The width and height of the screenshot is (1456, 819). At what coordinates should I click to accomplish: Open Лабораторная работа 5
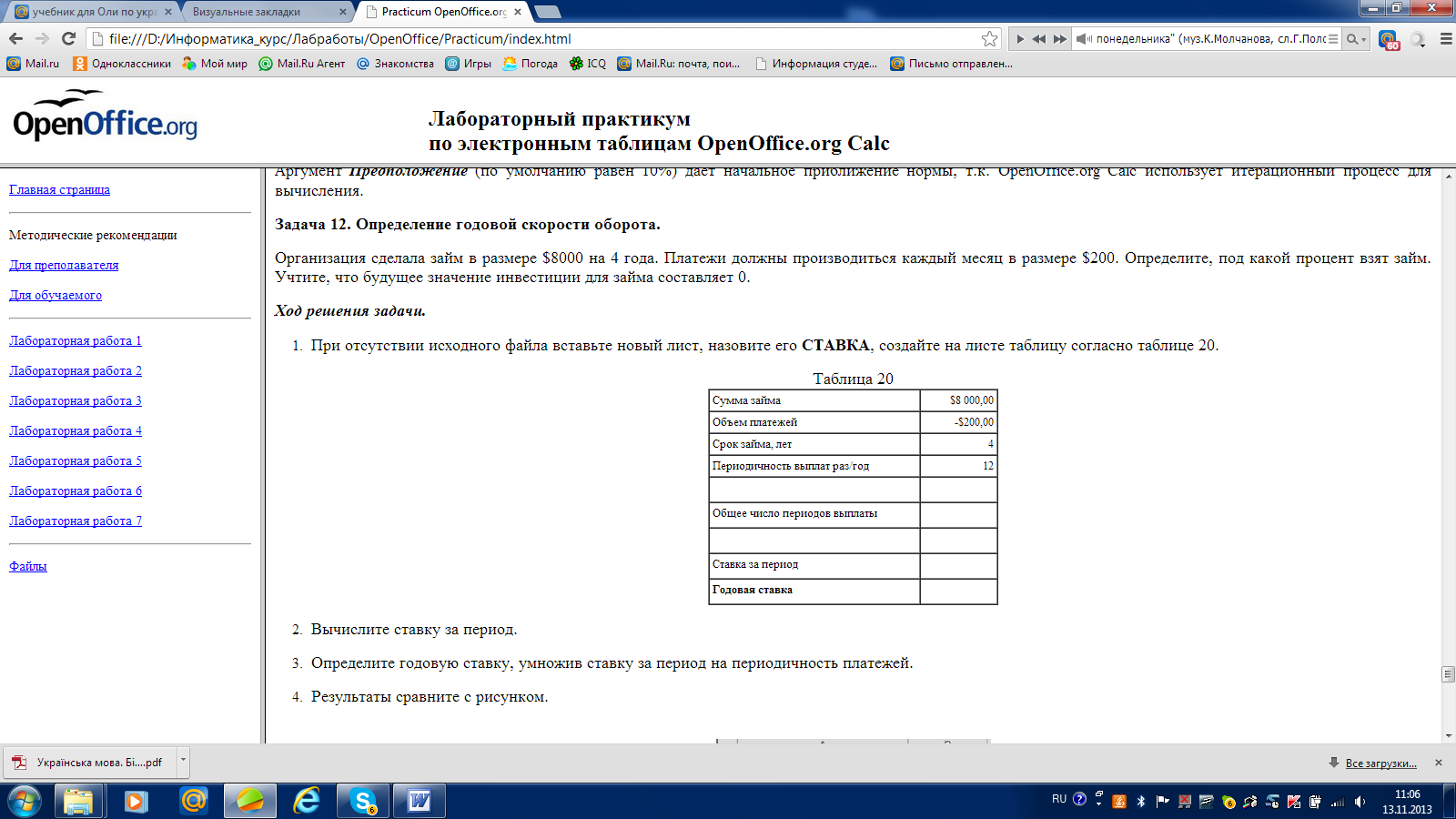point(76,460)
